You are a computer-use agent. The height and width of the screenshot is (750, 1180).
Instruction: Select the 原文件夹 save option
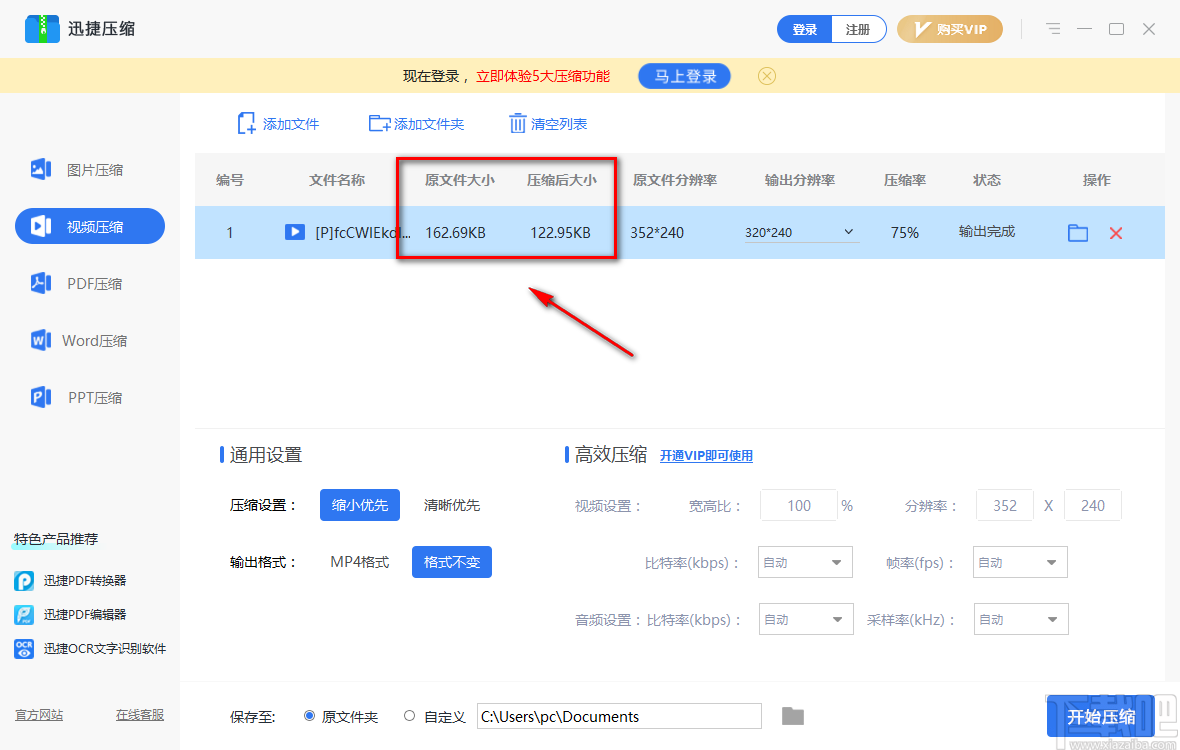[309, 716]
